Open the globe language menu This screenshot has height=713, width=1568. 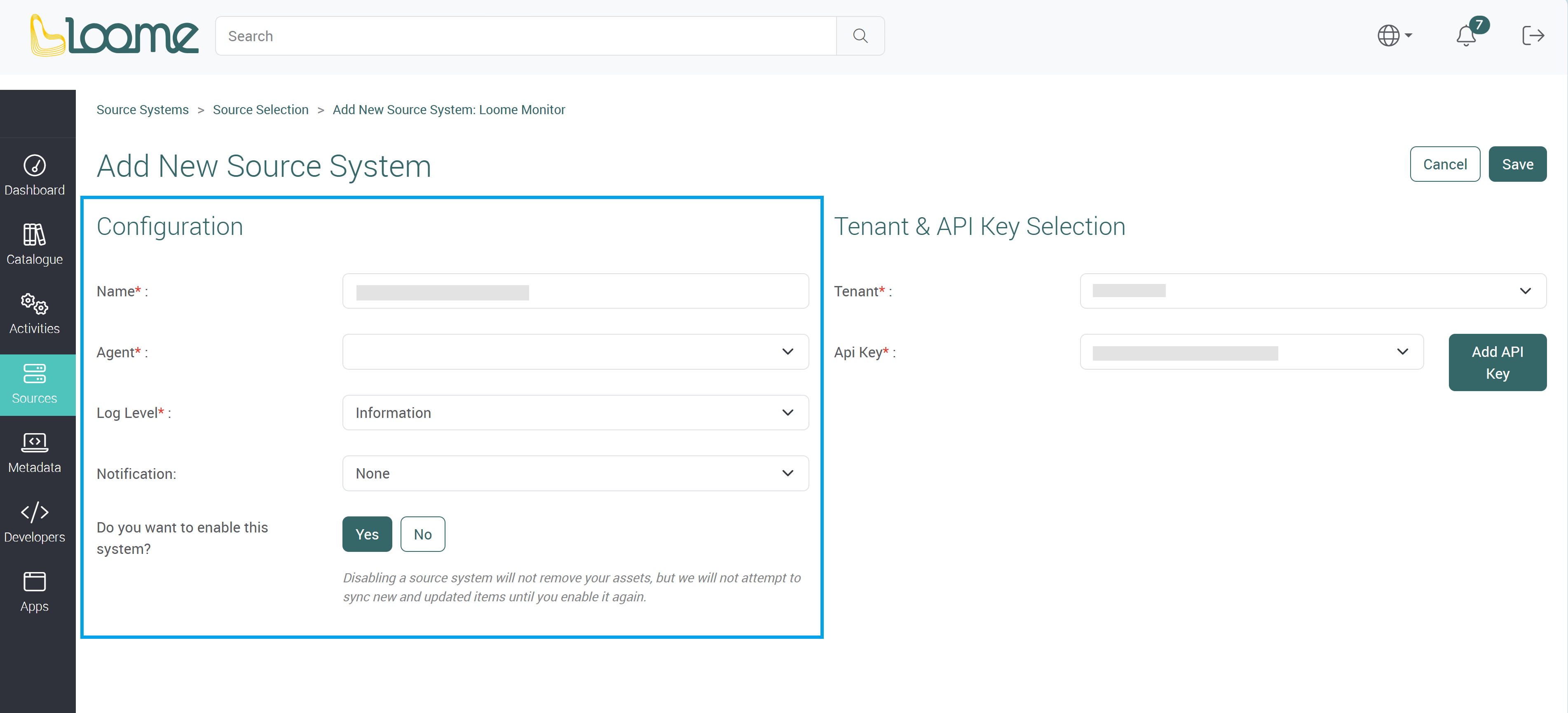coord(1395,35)
